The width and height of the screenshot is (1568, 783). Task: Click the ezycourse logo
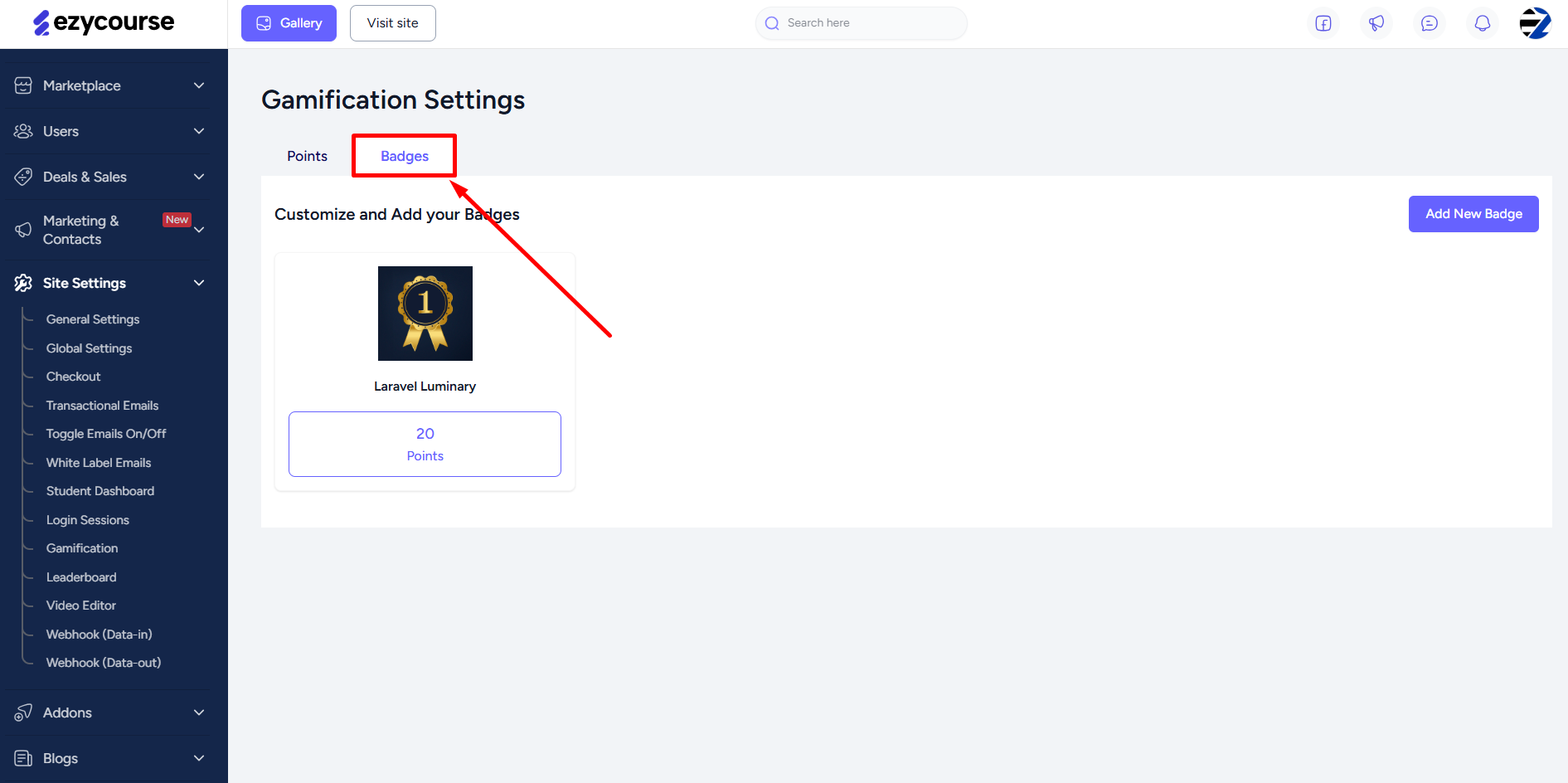pos(104,22)
